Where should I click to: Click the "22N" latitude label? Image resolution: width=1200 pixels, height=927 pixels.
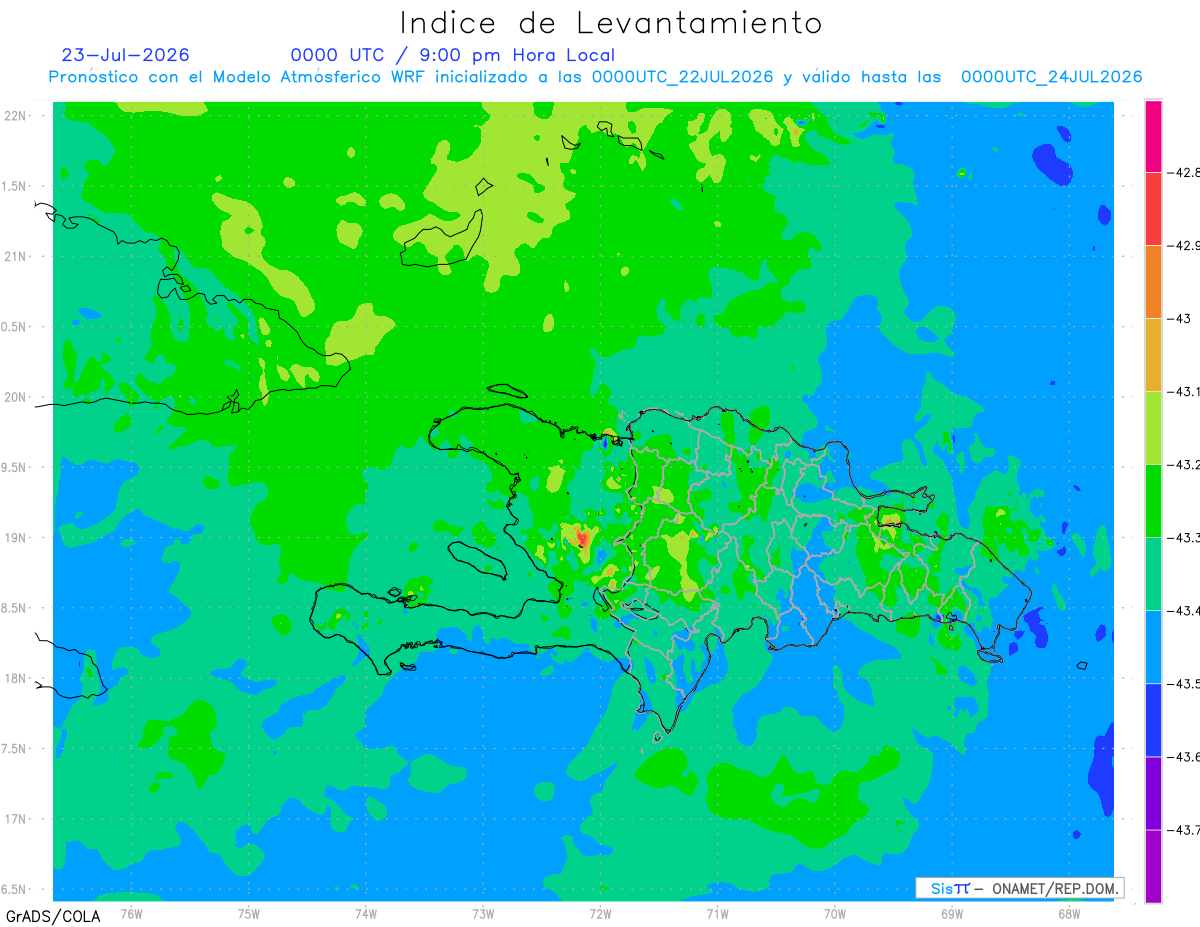[17, 115]
